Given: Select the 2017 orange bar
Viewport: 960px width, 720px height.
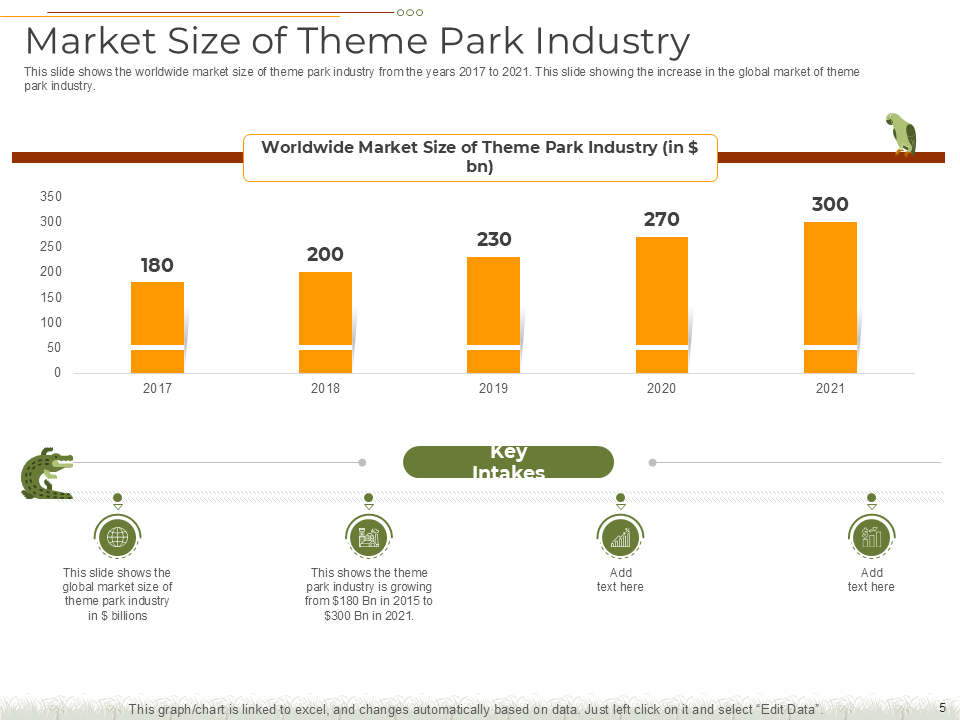Looking at the screenshot, I should 157,328.
